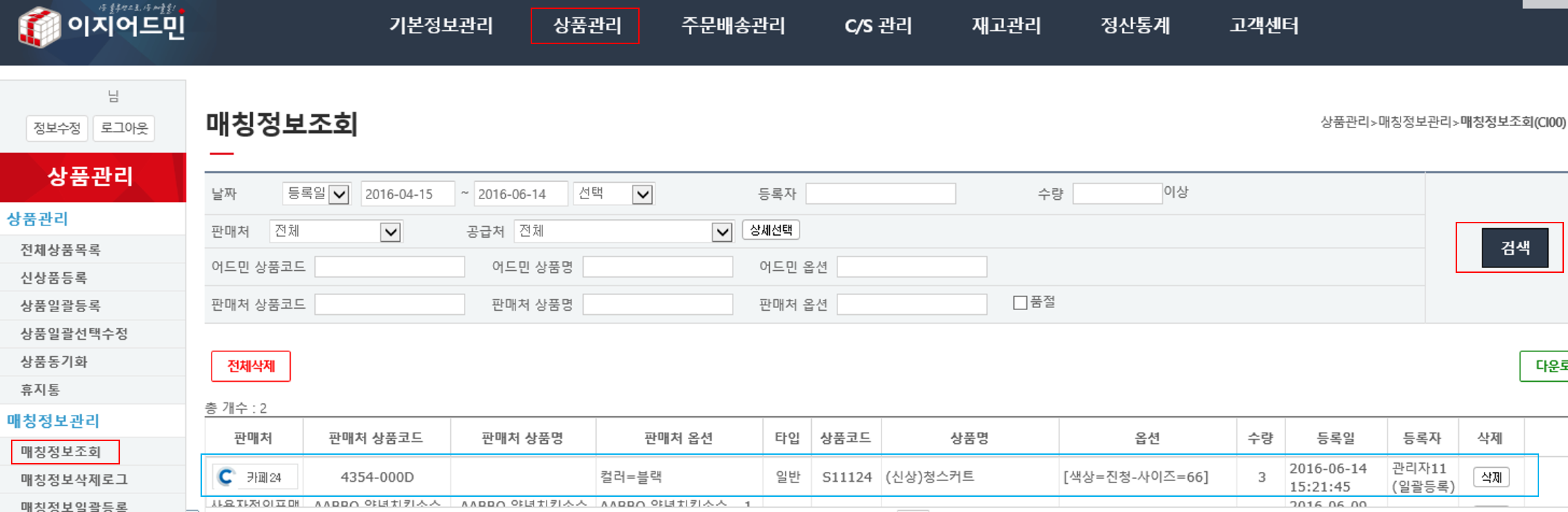This screenshot has width=1568, height=512.
Task: Click the 상세선택 button
Action: point(771,230)
